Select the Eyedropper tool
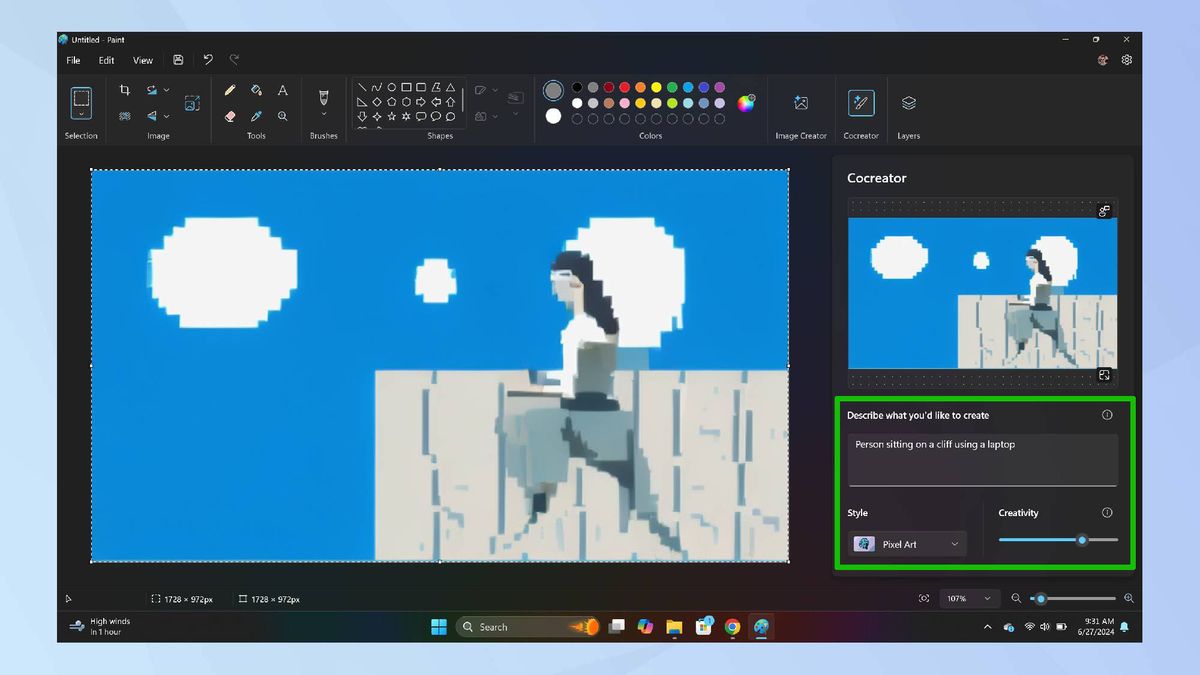 (256, 116)
